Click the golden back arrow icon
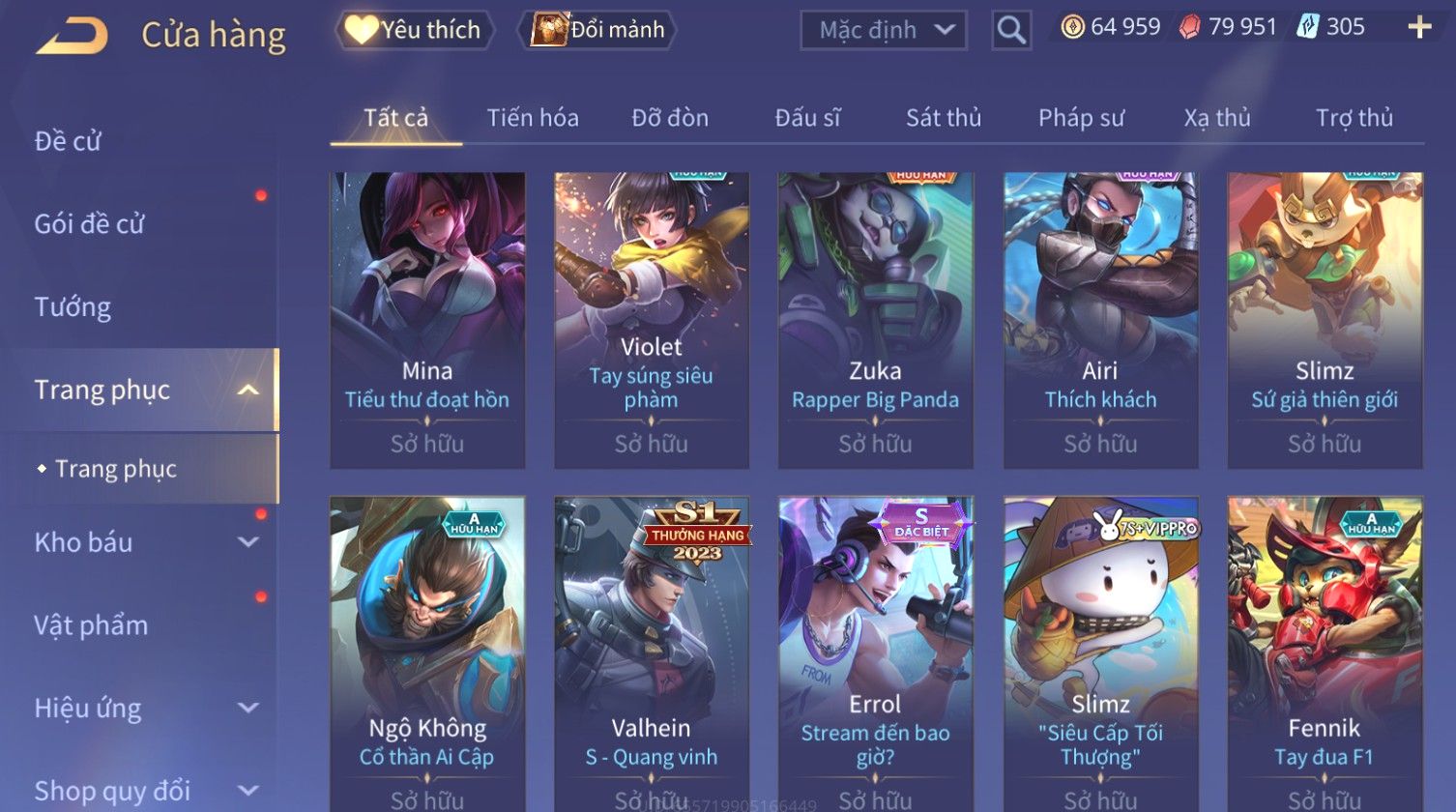The width and height of the screenshot is (1456, 812). coord(73,36)
